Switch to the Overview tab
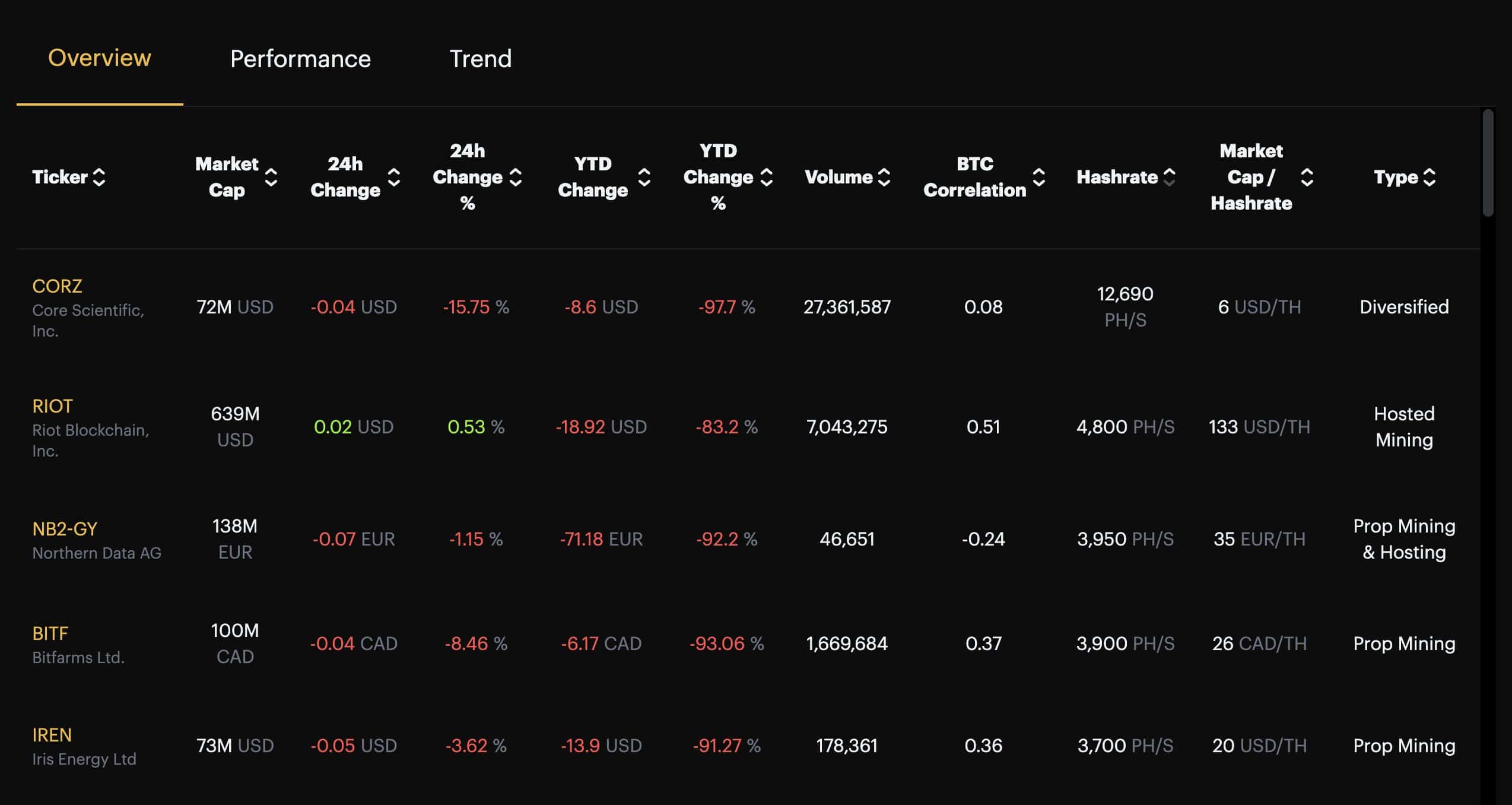This screenshot has width=1512, height=805. click(100, 58)
